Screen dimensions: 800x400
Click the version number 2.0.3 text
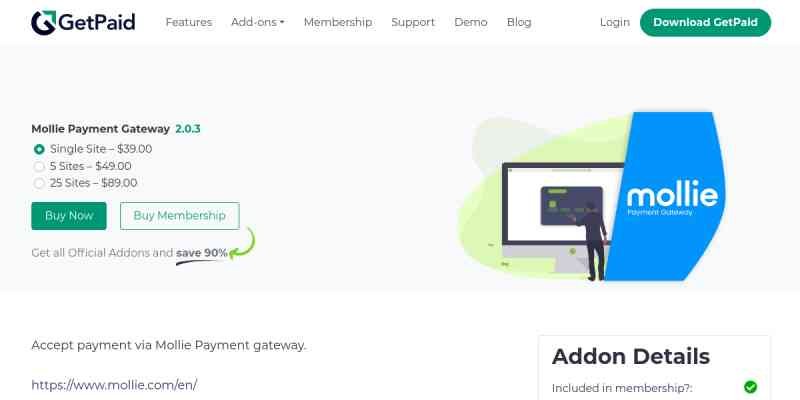tap(188, 129)
